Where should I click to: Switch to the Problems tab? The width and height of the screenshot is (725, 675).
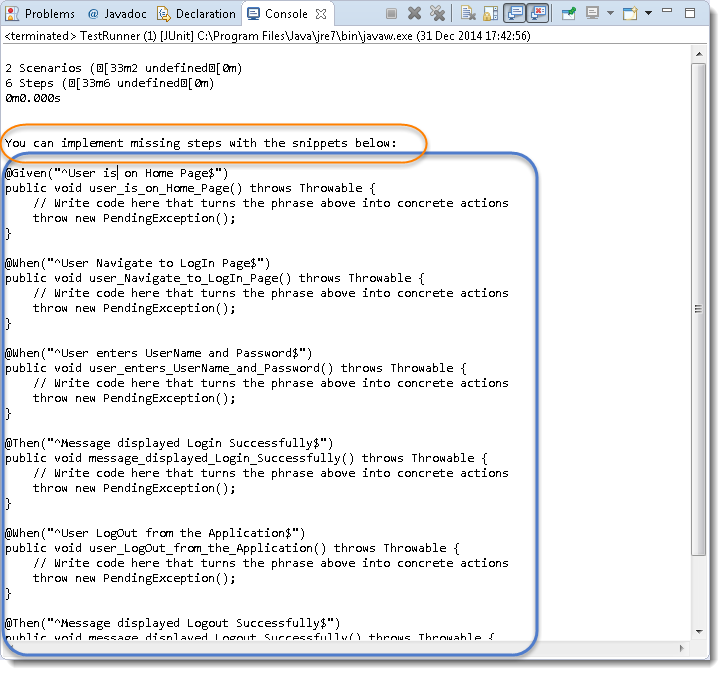coord(40,14)
